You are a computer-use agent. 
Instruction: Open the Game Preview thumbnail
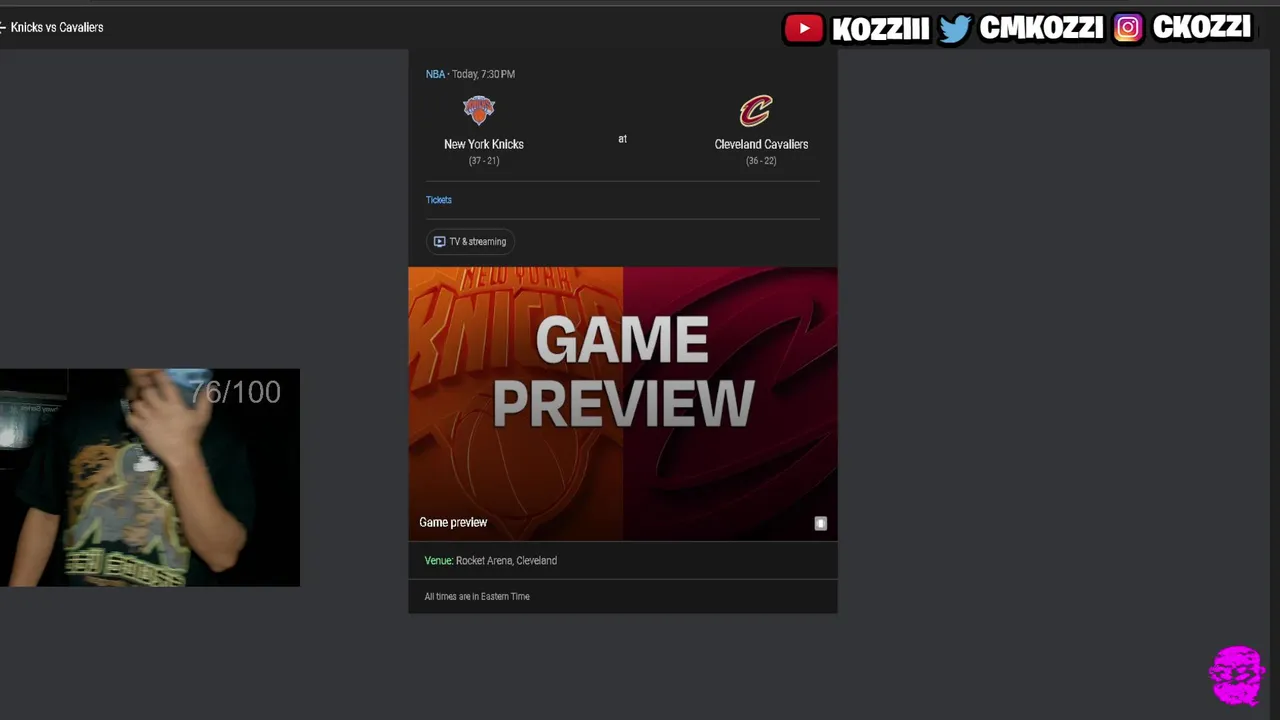coord(623,403)
